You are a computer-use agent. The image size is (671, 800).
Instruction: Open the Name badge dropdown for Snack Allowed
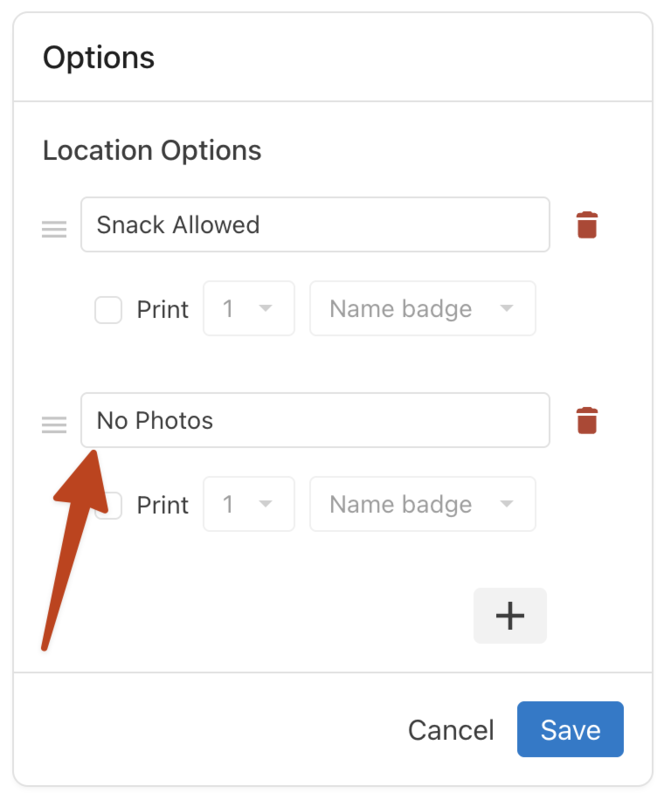click(422, 309)
